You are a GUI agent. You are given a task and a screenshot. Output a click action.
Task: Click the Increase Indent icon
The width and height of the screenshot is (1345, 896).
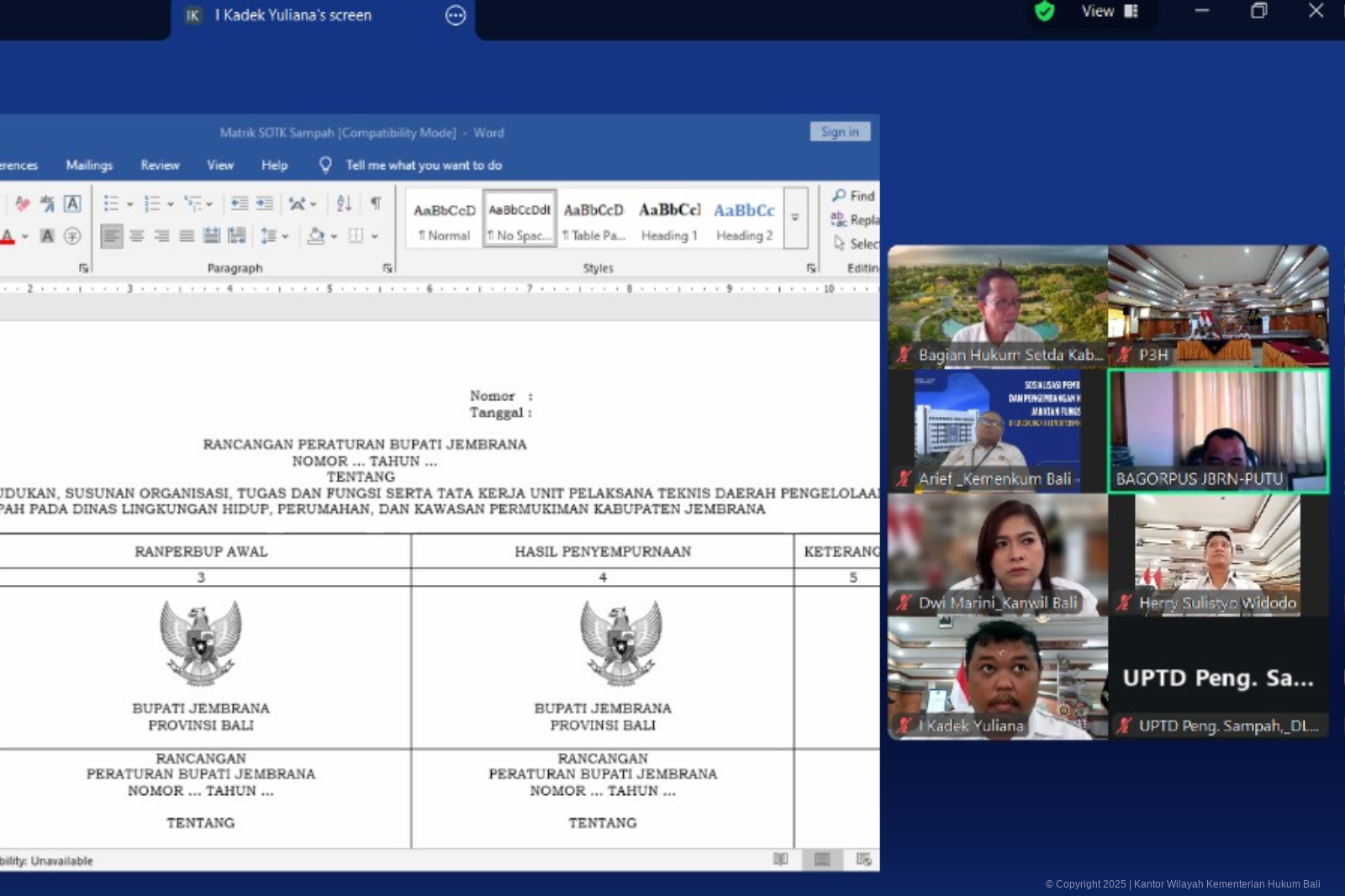pyautogui.click(x=265, y=203)
